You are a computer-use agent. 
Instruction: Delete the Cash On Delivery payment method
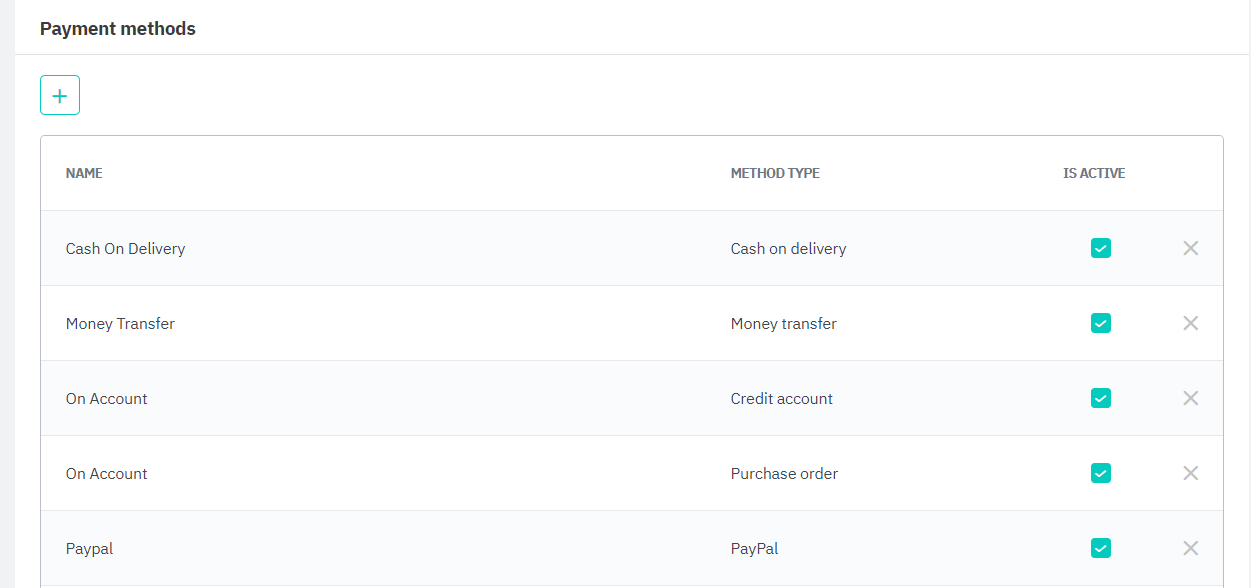(x=1190, y=248)
